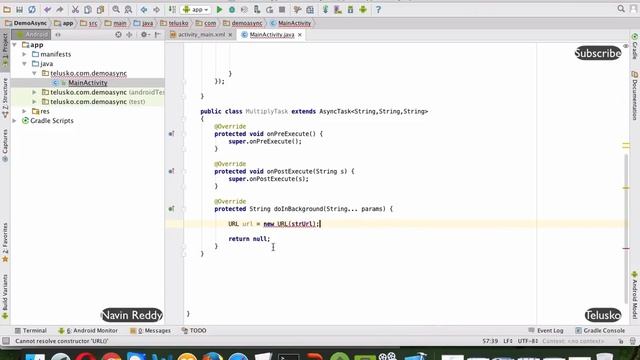640x360 pixels.
Task: Run the app with the green play icon
Action: 219,9
